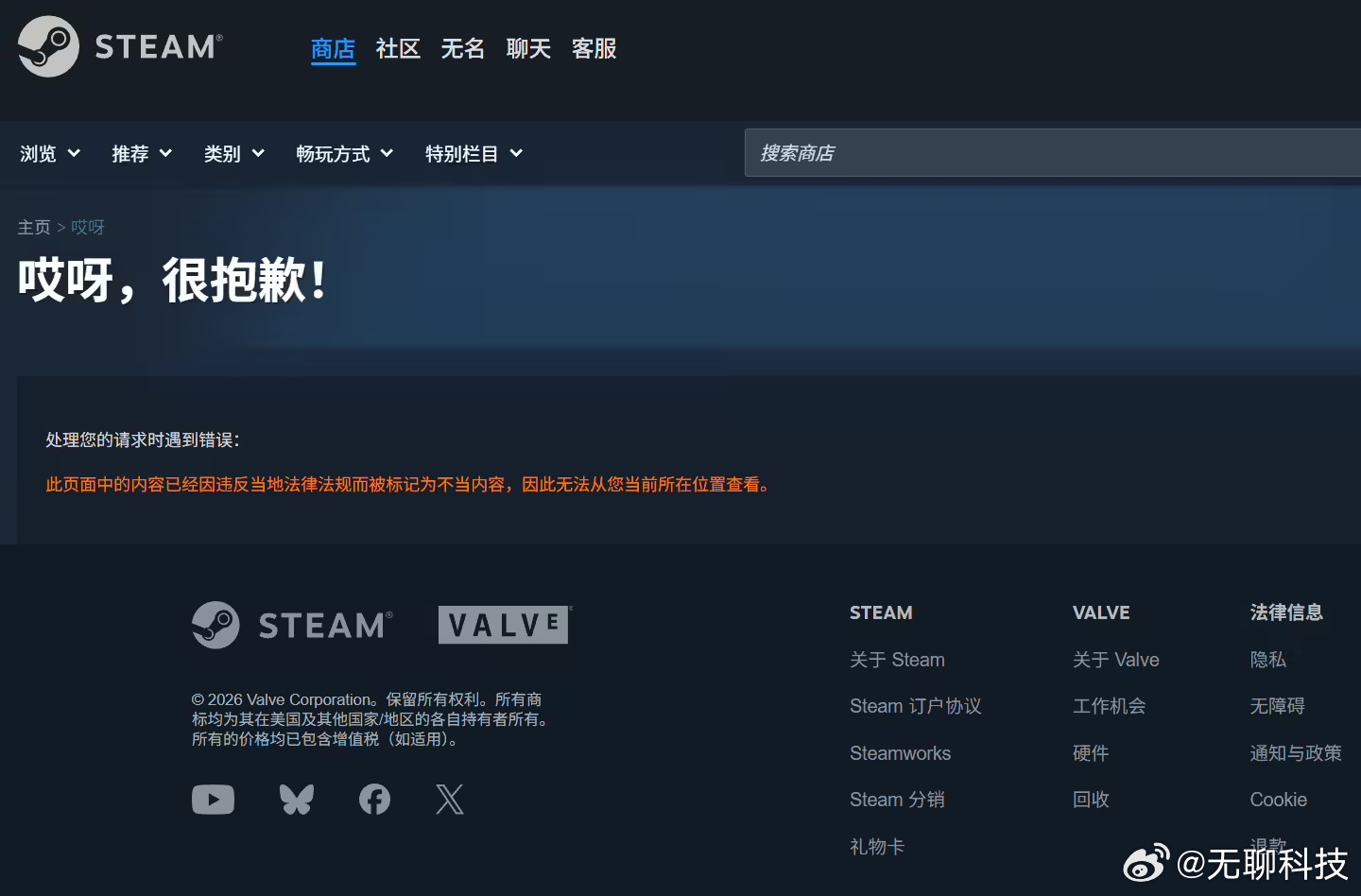Click the Steam logo in the header
1361x896 pixels.
(120, 46)
